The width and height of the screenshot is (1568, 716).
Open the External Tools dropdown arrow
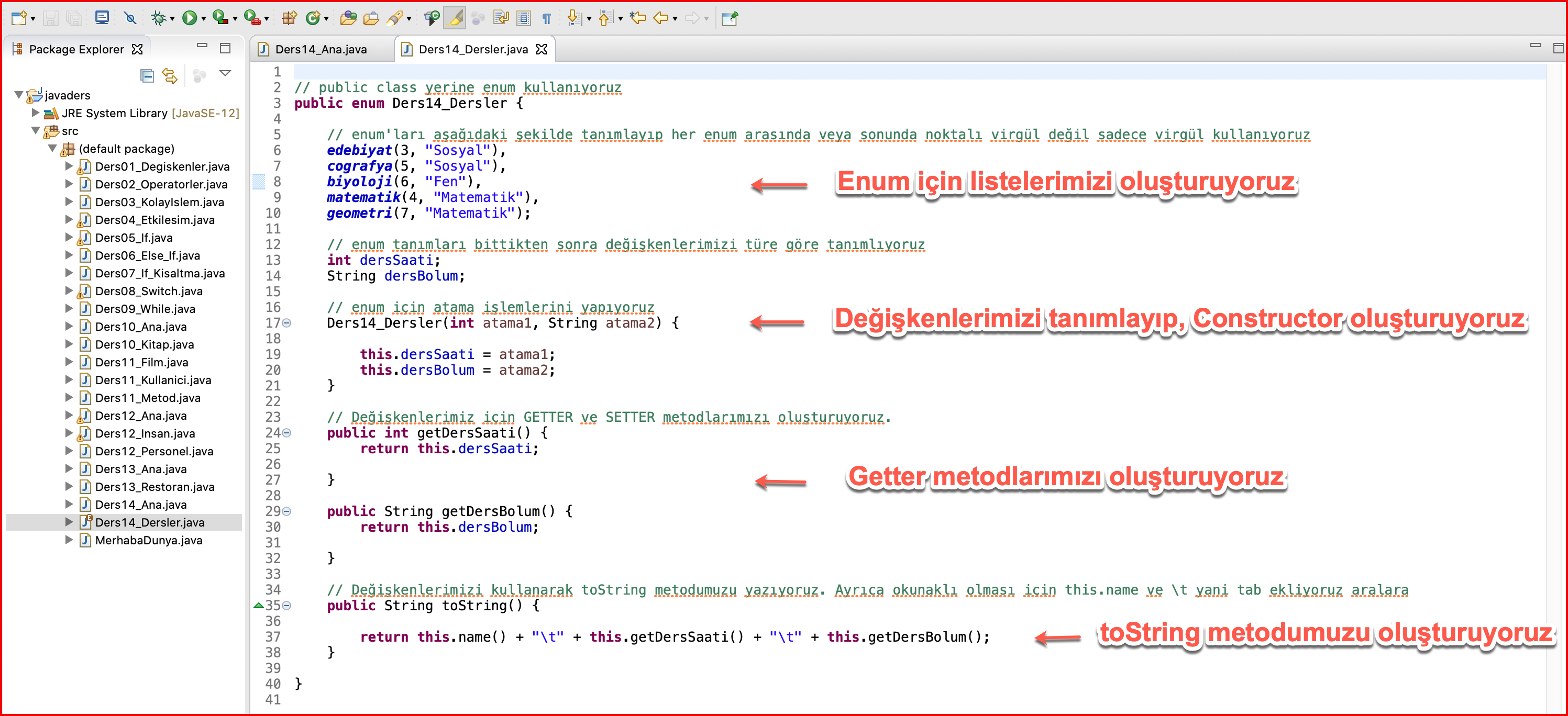click(x=267, y=19)
